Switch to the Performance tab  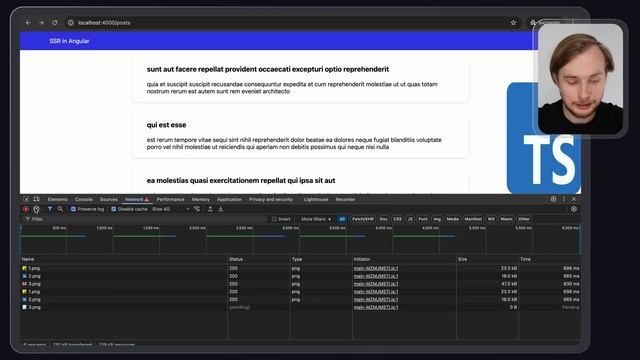[x=171, y=199]
